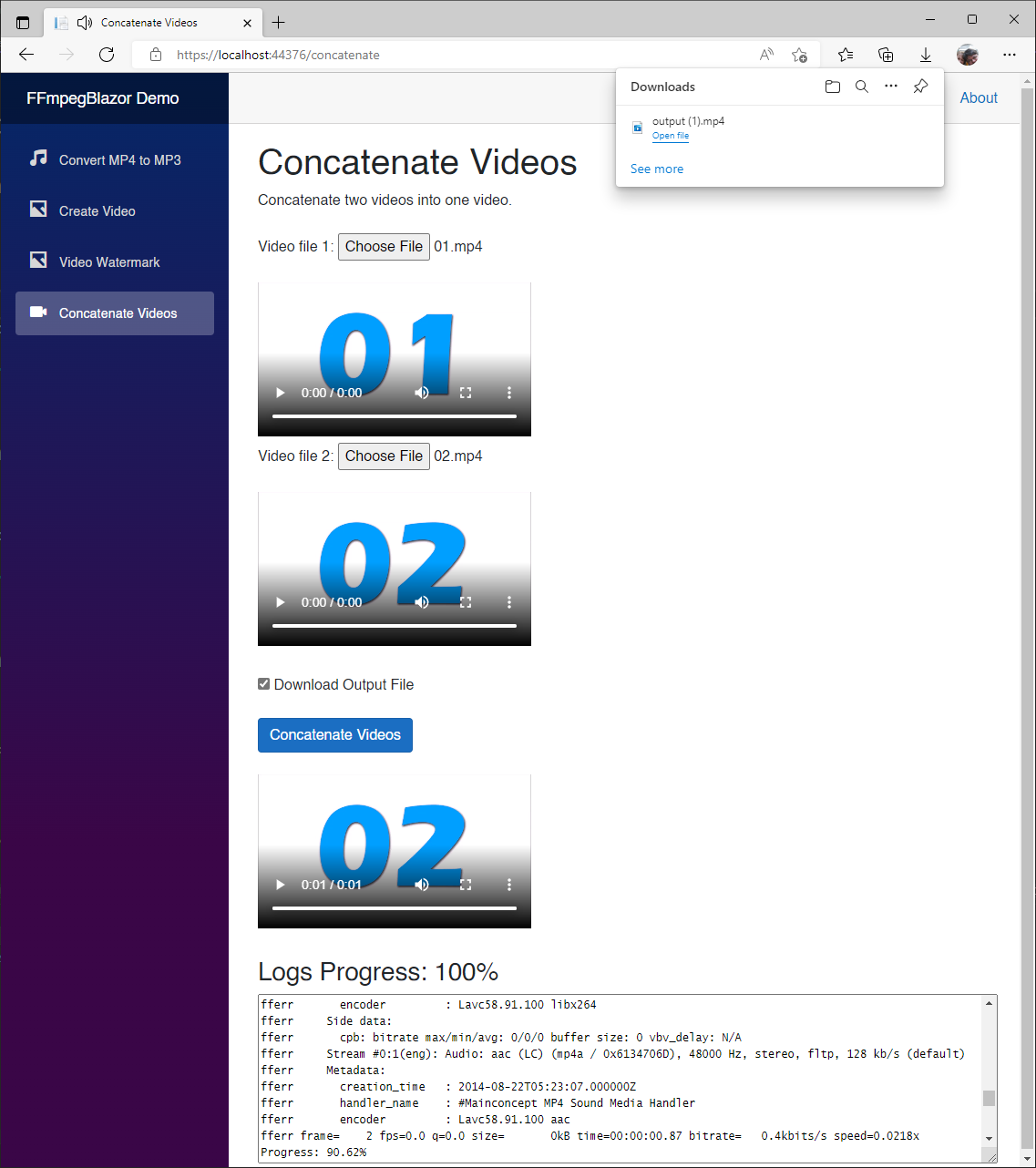Add this page to favorites
Screen dimensions: 1036x1168
[799, 55]
